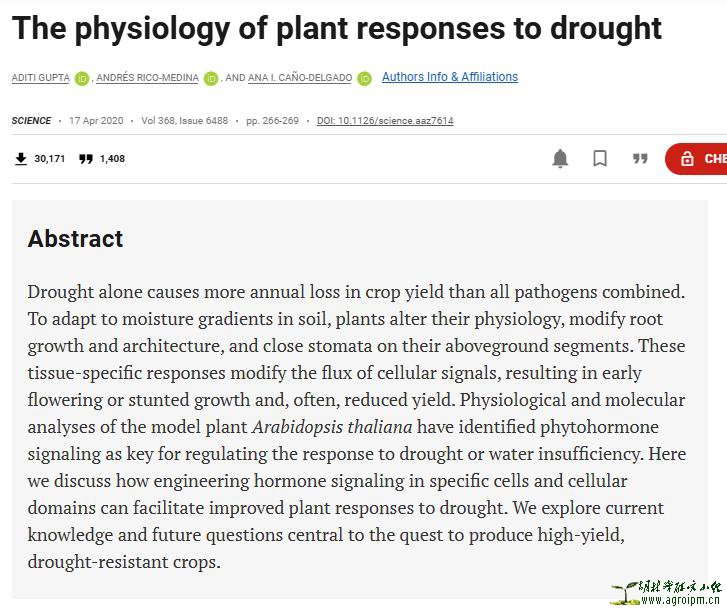Bookmark this article with the bookmark icon
The width and height of the screenshot is (727, 614).
[600, 159]
